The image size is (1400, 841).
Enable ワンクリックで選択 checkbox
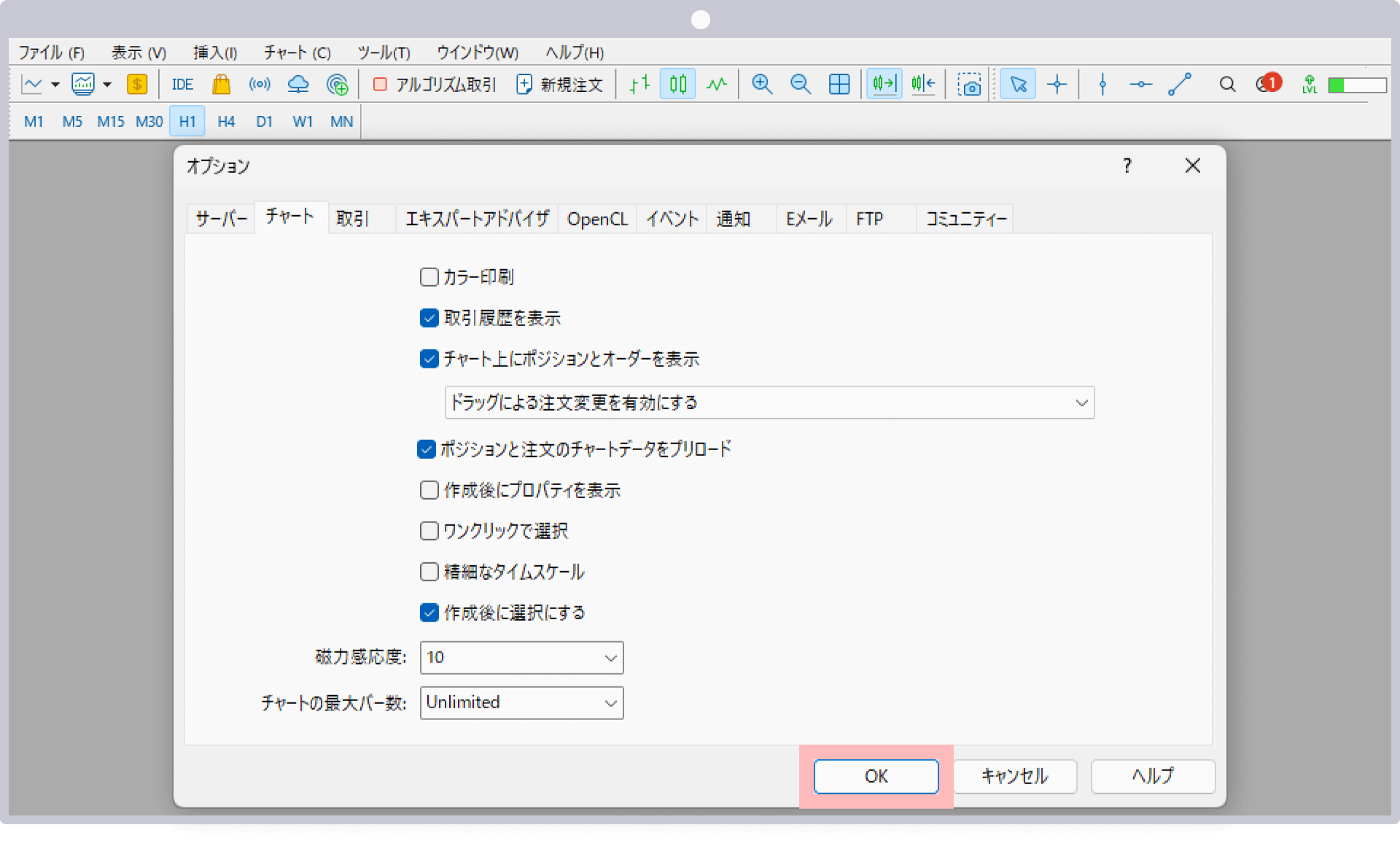pyautogui.click(x=429, y=531)
